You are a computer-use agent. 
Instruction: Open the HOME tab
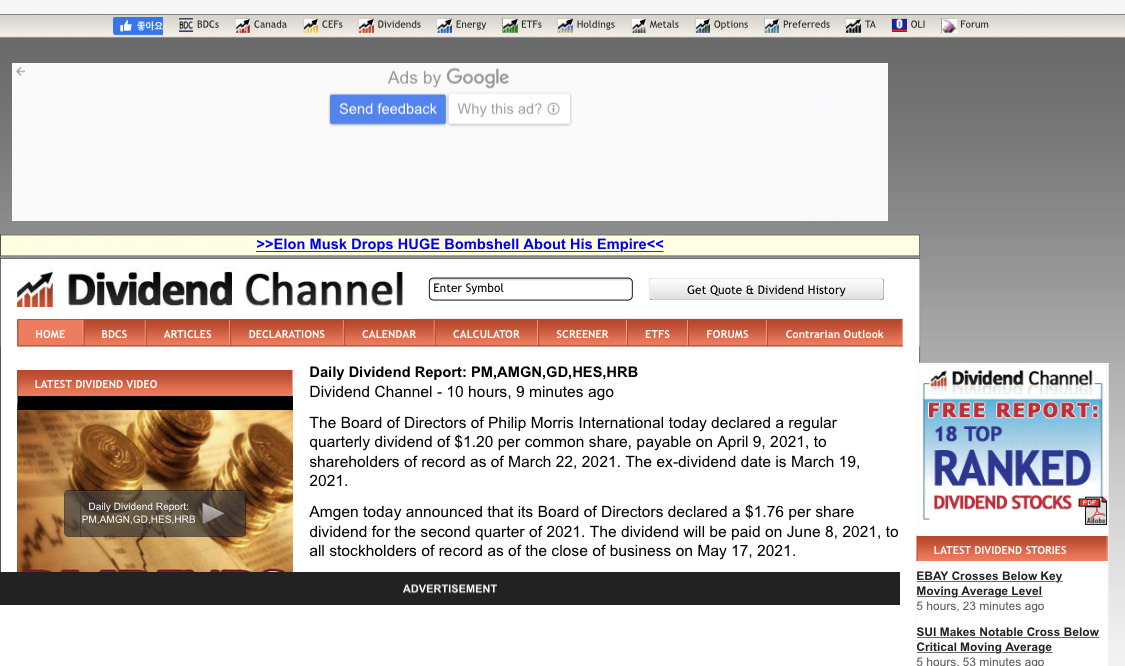(50, 334)
